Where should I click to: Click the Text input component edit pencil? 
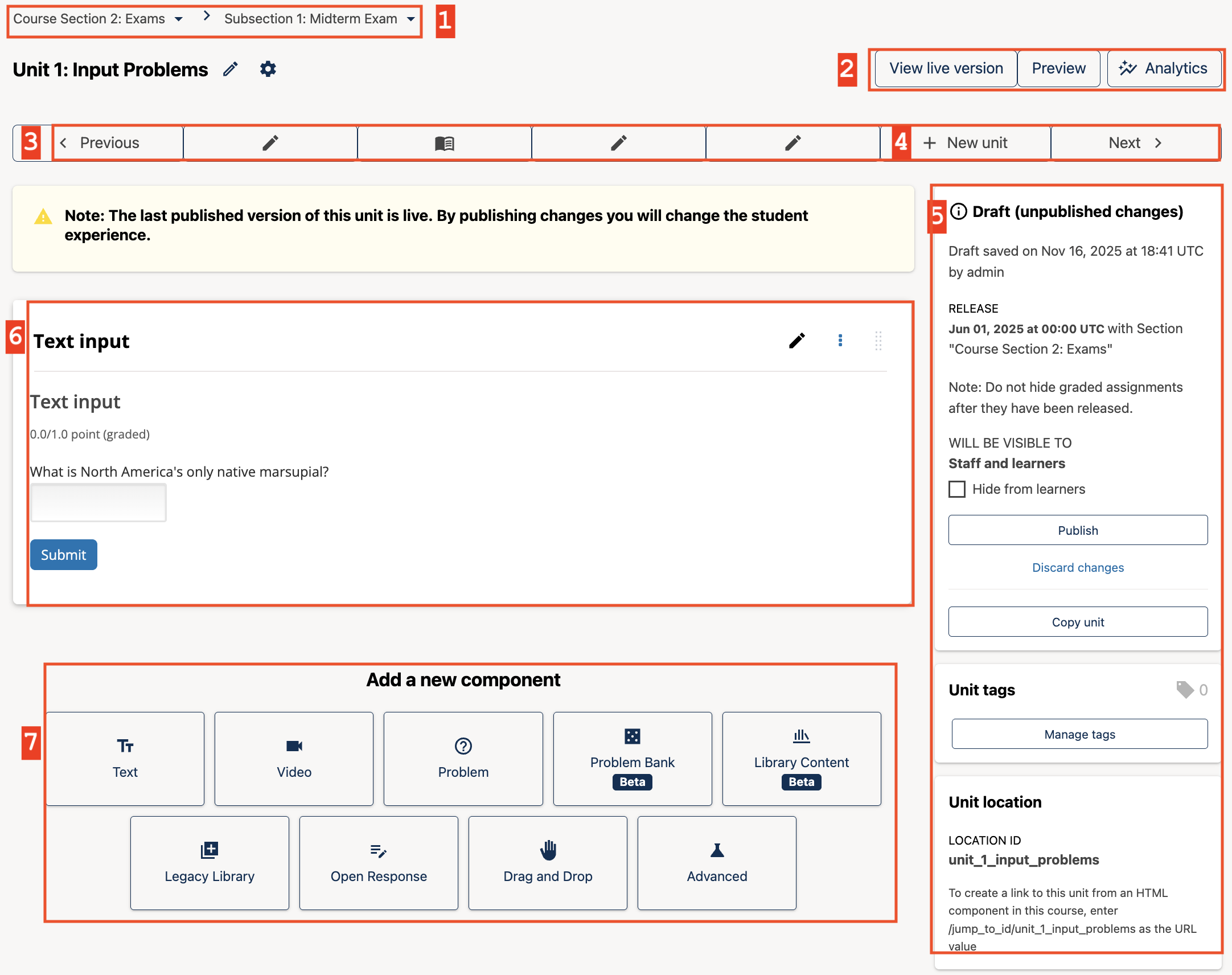(796, 341)
